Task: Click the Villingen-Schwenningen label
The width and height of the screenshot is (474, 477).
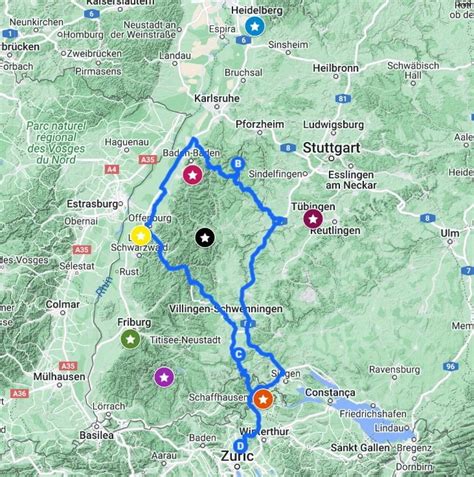Action: coord(226,309)
